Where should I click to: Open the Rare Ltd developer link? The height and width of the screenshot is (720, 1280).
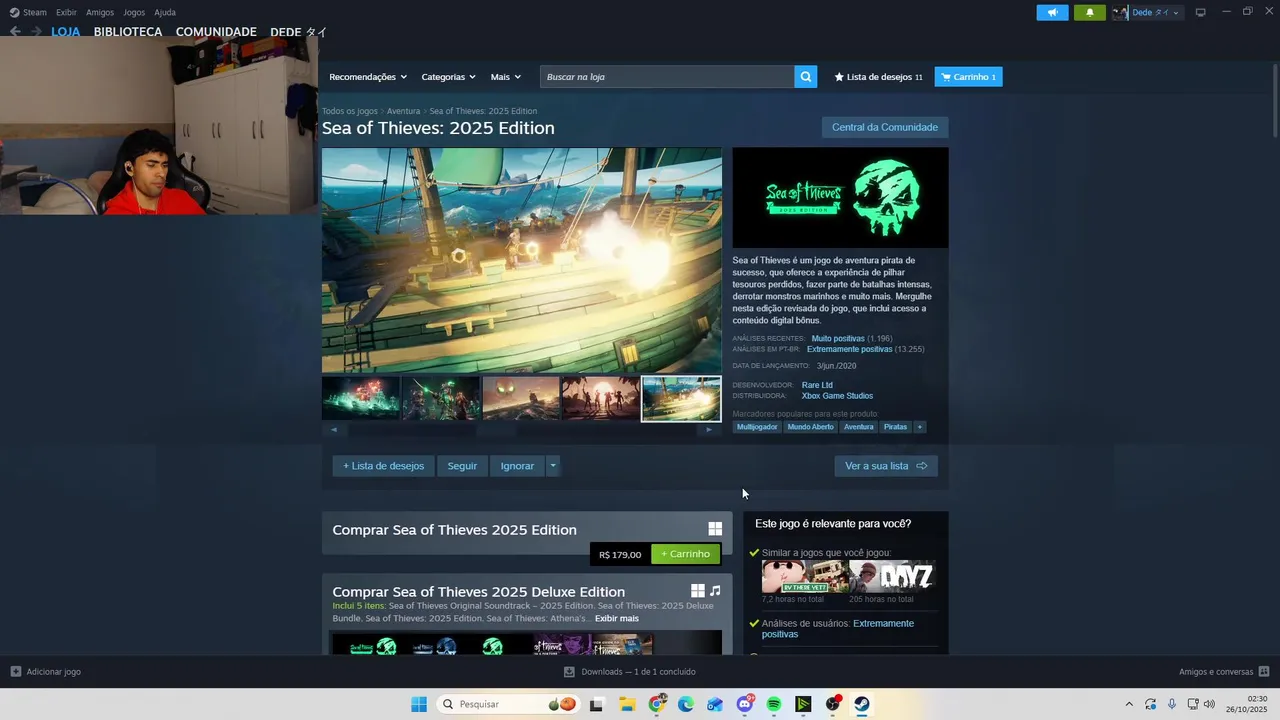817,385
